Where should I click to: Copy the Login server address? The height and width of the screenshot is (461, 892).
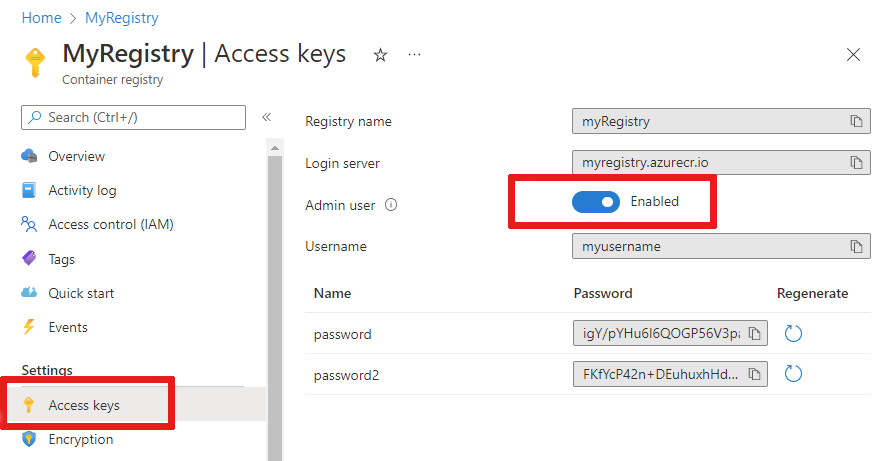coord(856,162)
